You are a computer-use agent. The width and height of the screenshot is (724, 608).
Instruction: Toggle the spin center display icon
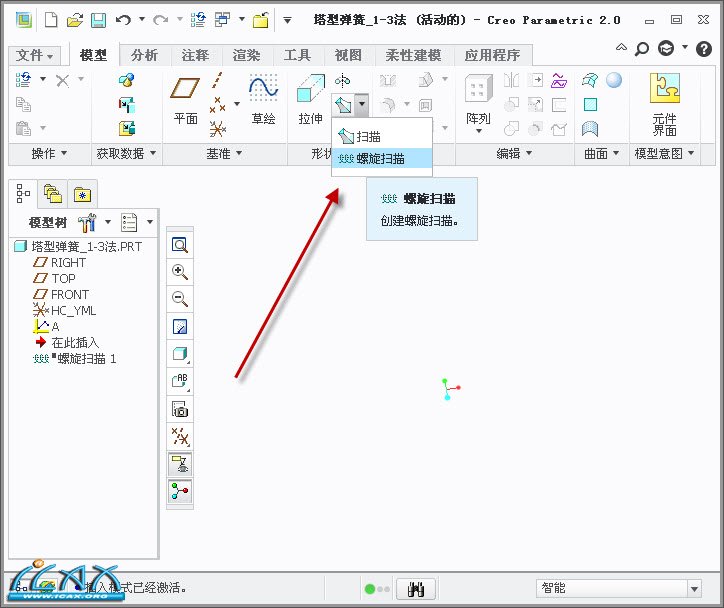click(x=180, y=491)
